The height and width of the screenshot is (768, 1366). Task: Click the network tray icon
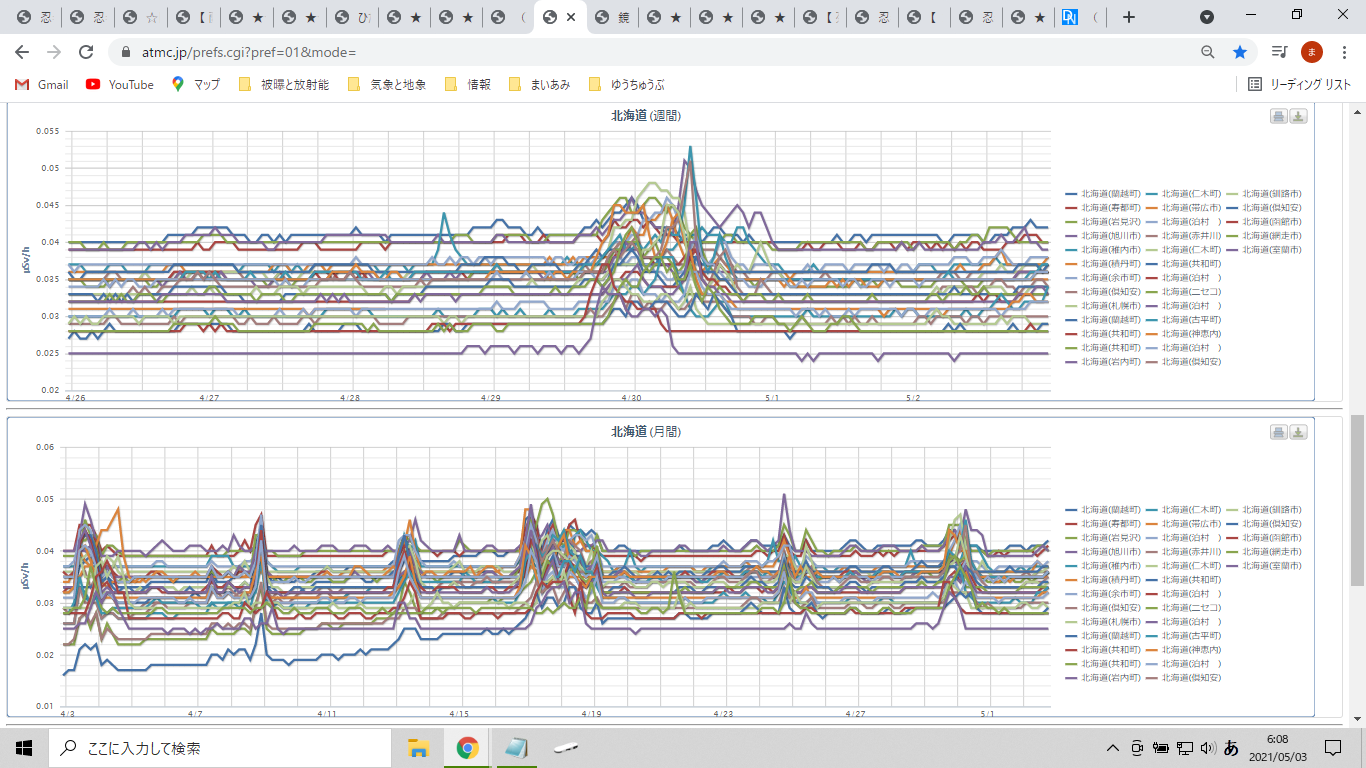point(1184,748)
